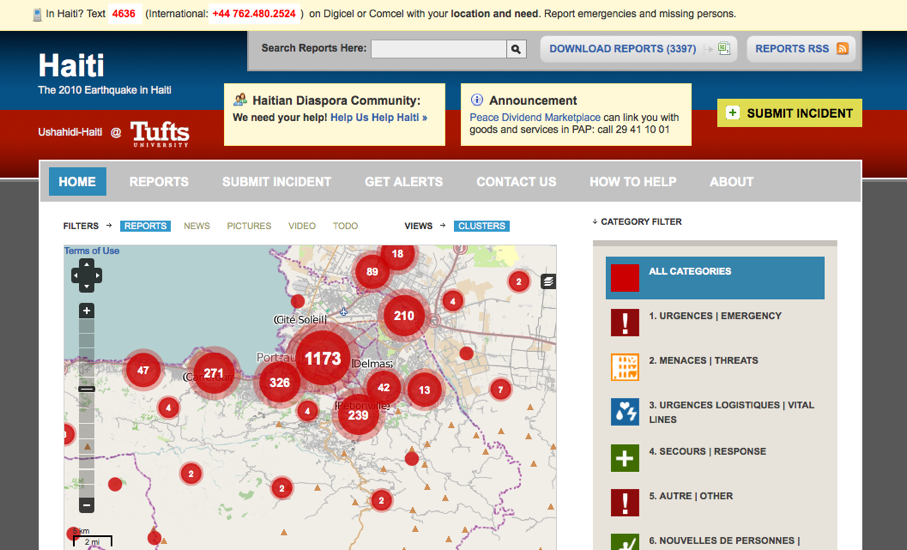
Task: Click the Reports RSS button text
Action: pyautogui.click(x=792, y=49)
